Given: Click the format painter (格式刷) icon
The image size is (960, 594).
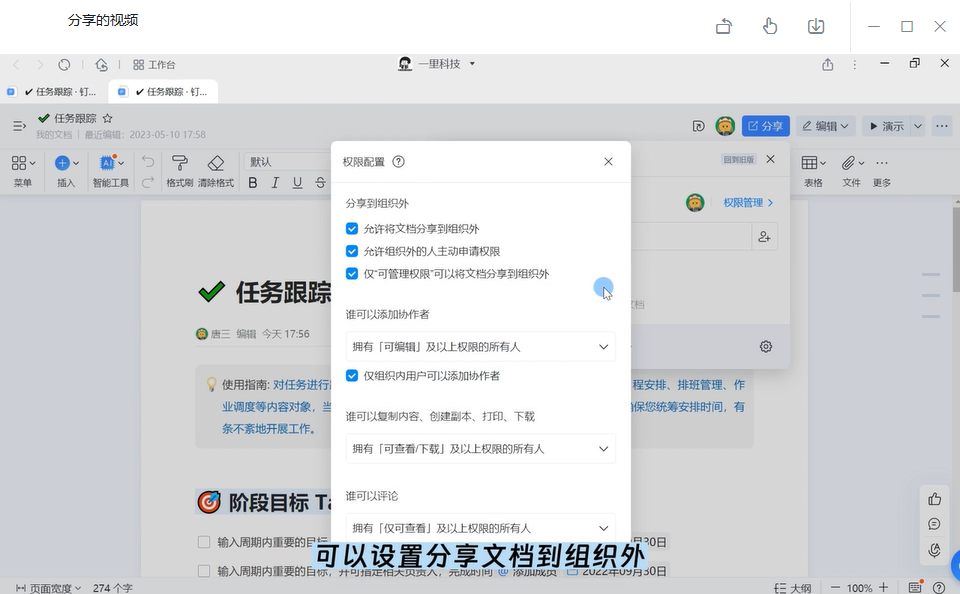Looking at the screenshot, I should [x=179, y=163].
